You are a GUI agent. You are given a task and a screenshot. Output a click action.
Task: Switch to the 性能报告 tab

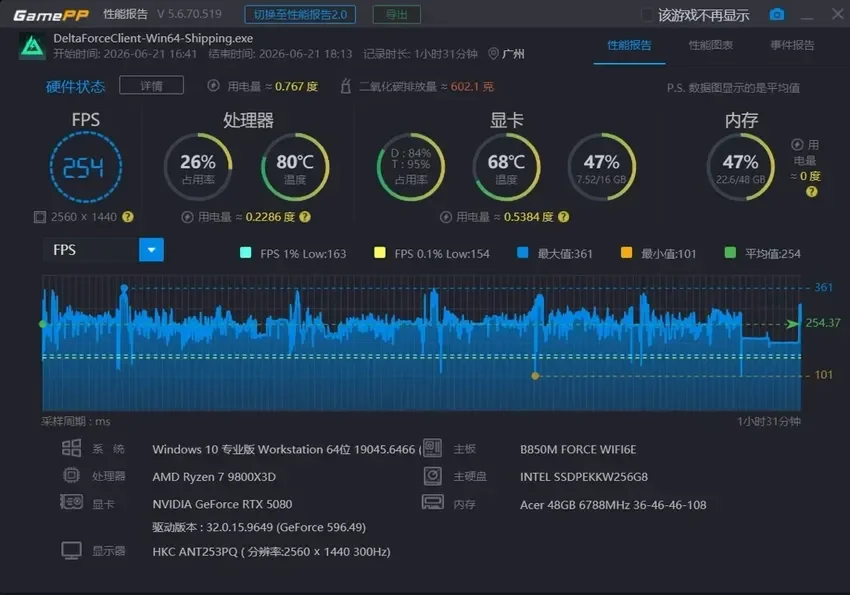click(629, 46)
